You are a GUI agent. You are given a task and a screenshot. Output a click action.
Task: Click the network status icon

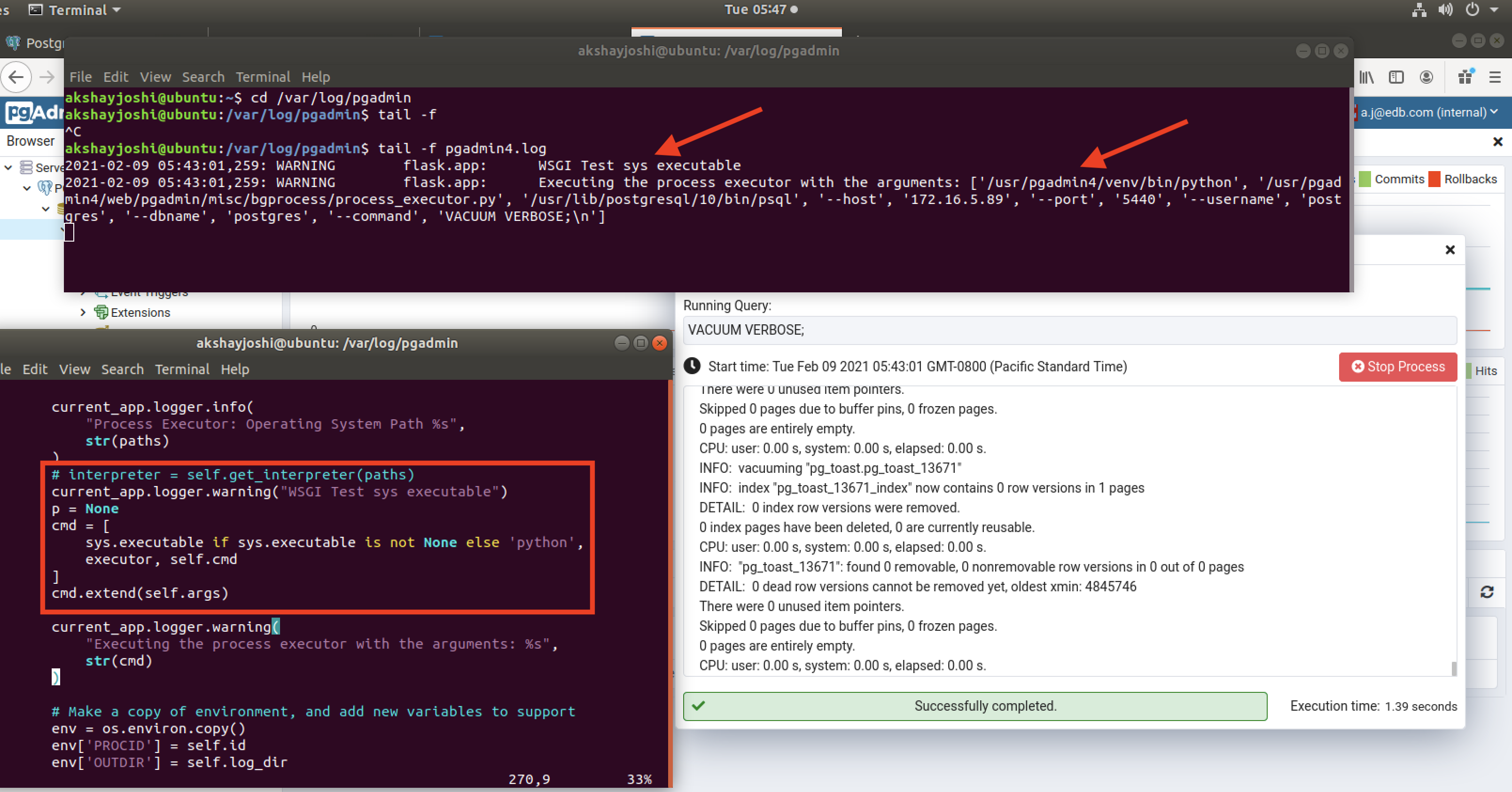pos(1418,9)
